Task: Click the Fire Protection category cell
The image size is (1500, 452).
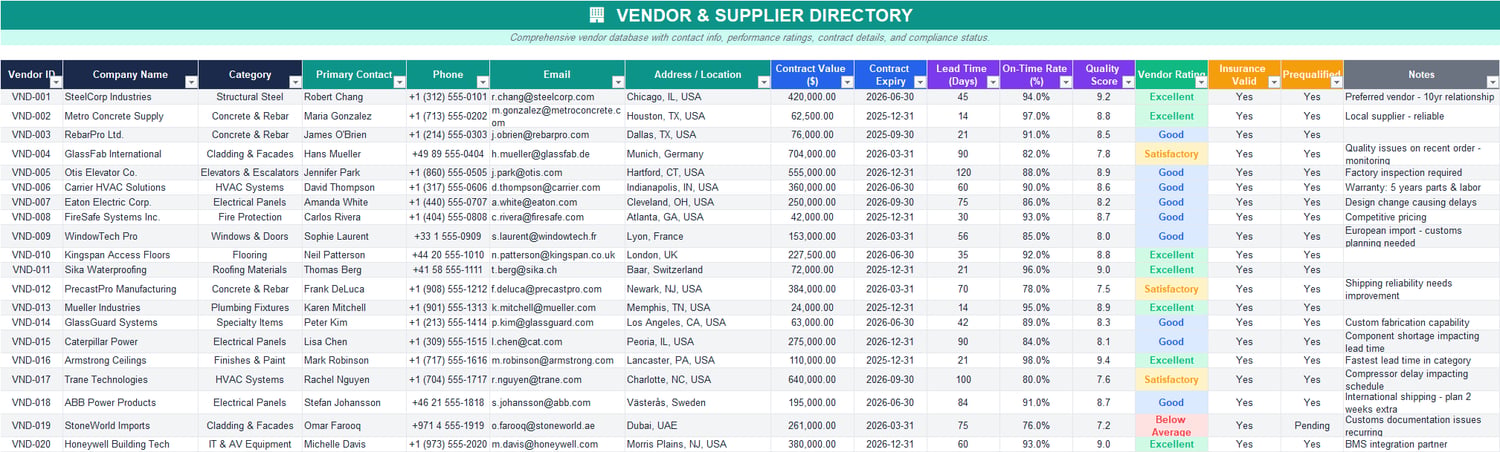Action: pos(250,217)
